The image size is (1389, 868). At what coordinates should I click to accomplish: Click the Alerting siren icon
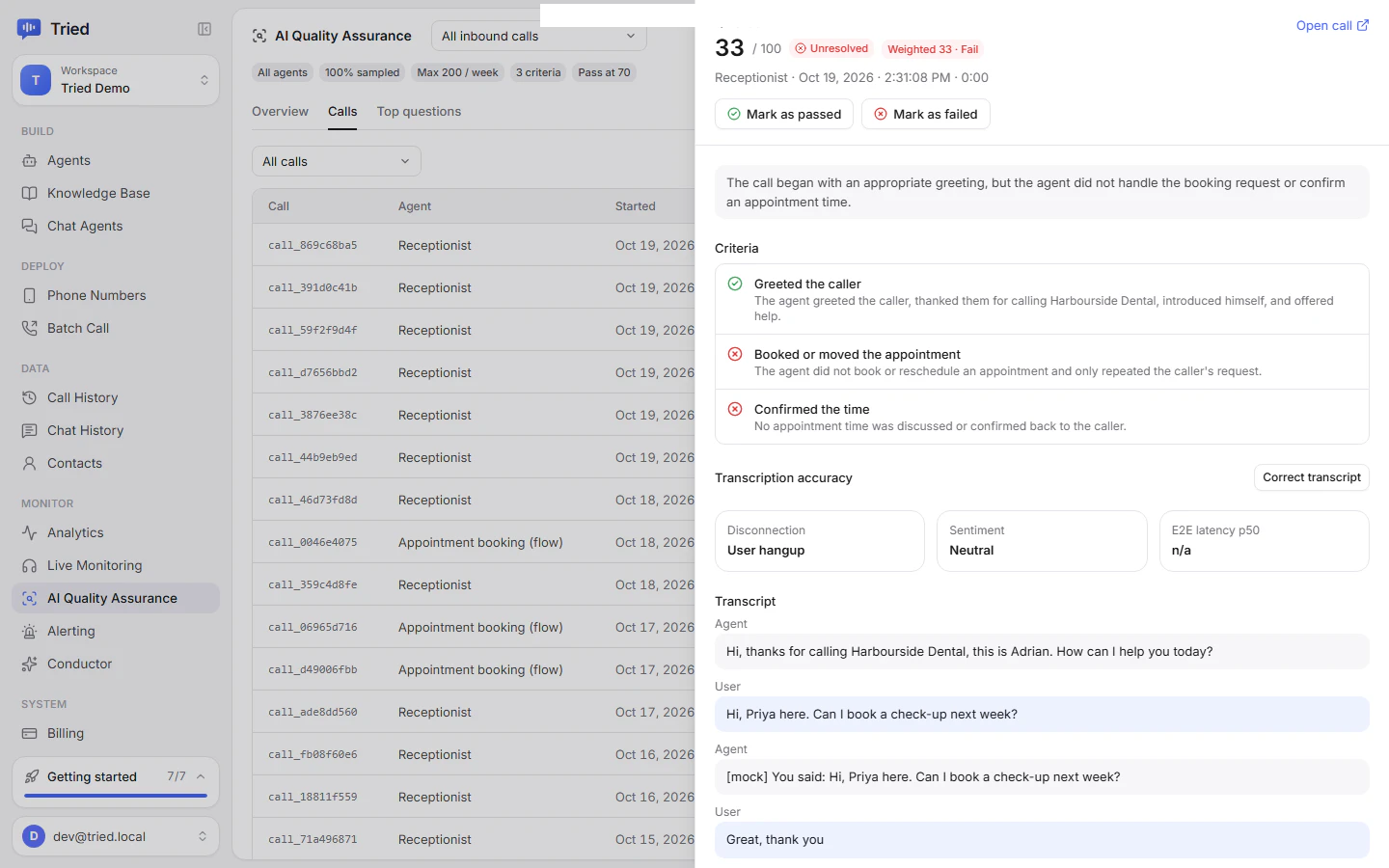click(x=30, y=632)
